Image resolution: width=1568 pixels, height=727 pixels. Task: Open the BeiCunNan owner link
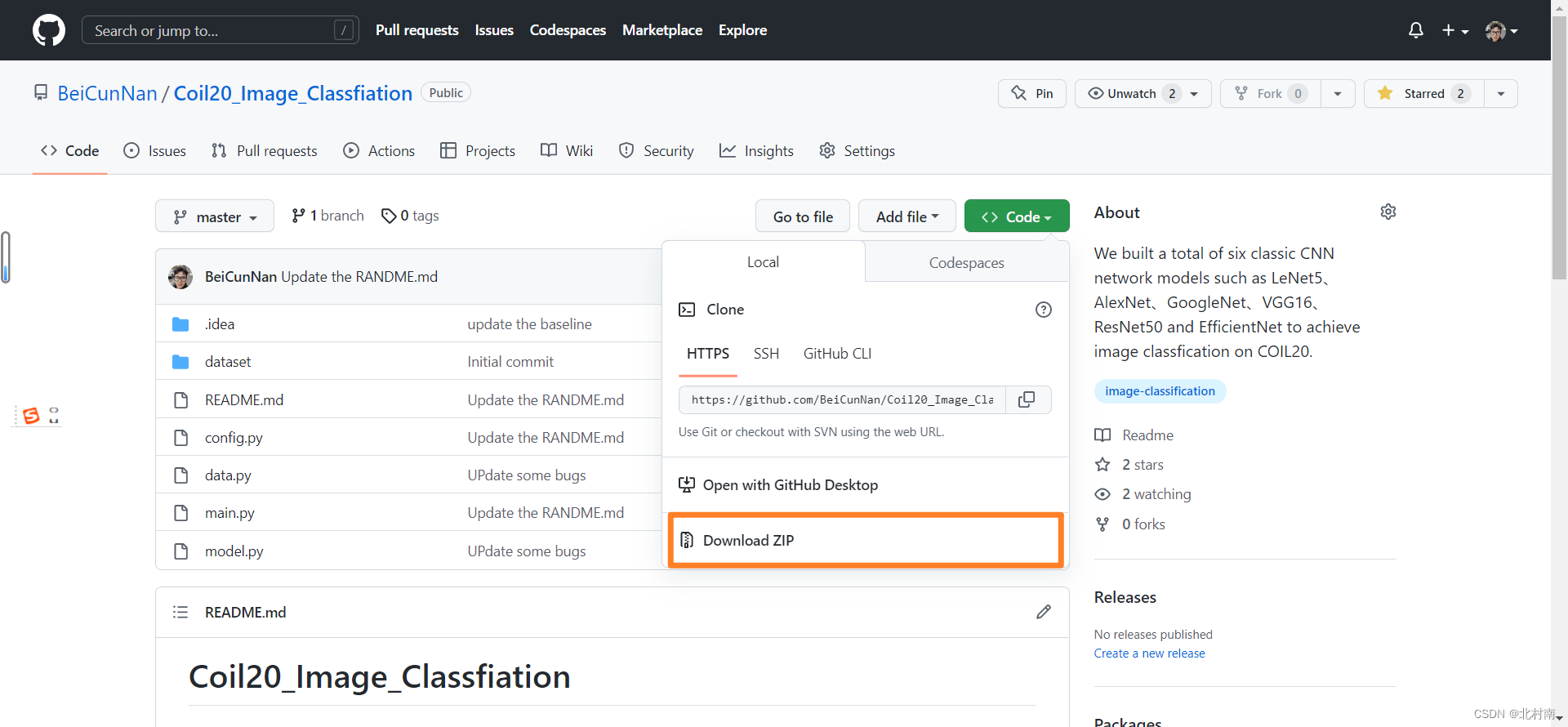pos(107,93)
